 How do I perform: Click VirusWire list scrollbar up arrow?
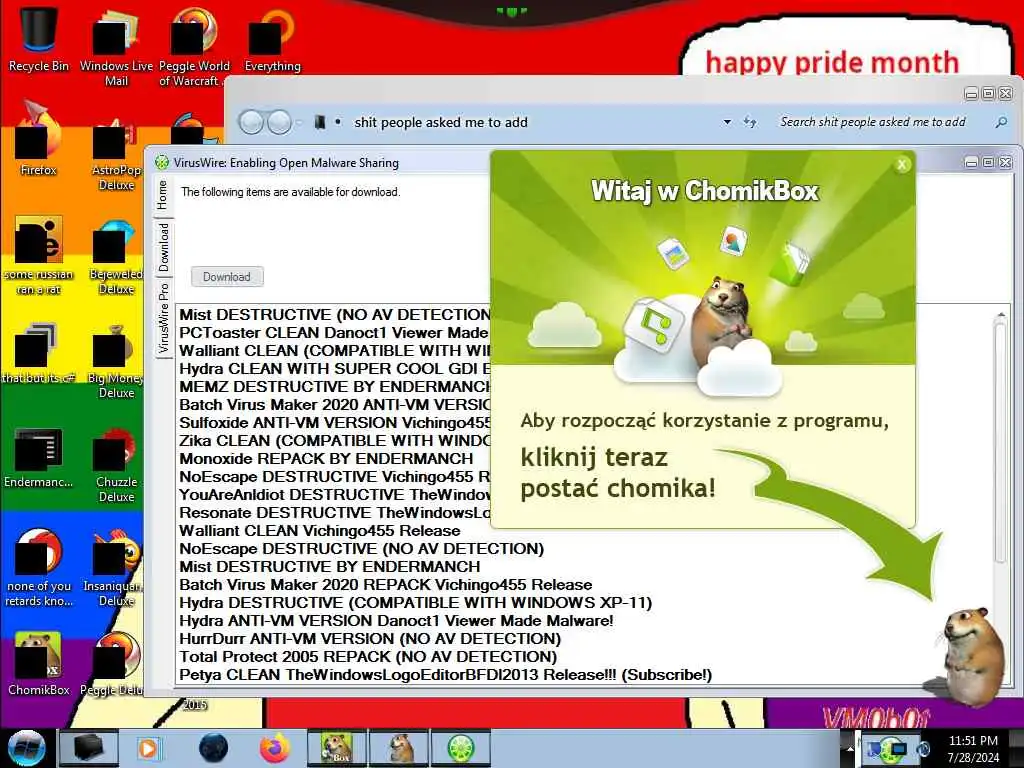1000,315
